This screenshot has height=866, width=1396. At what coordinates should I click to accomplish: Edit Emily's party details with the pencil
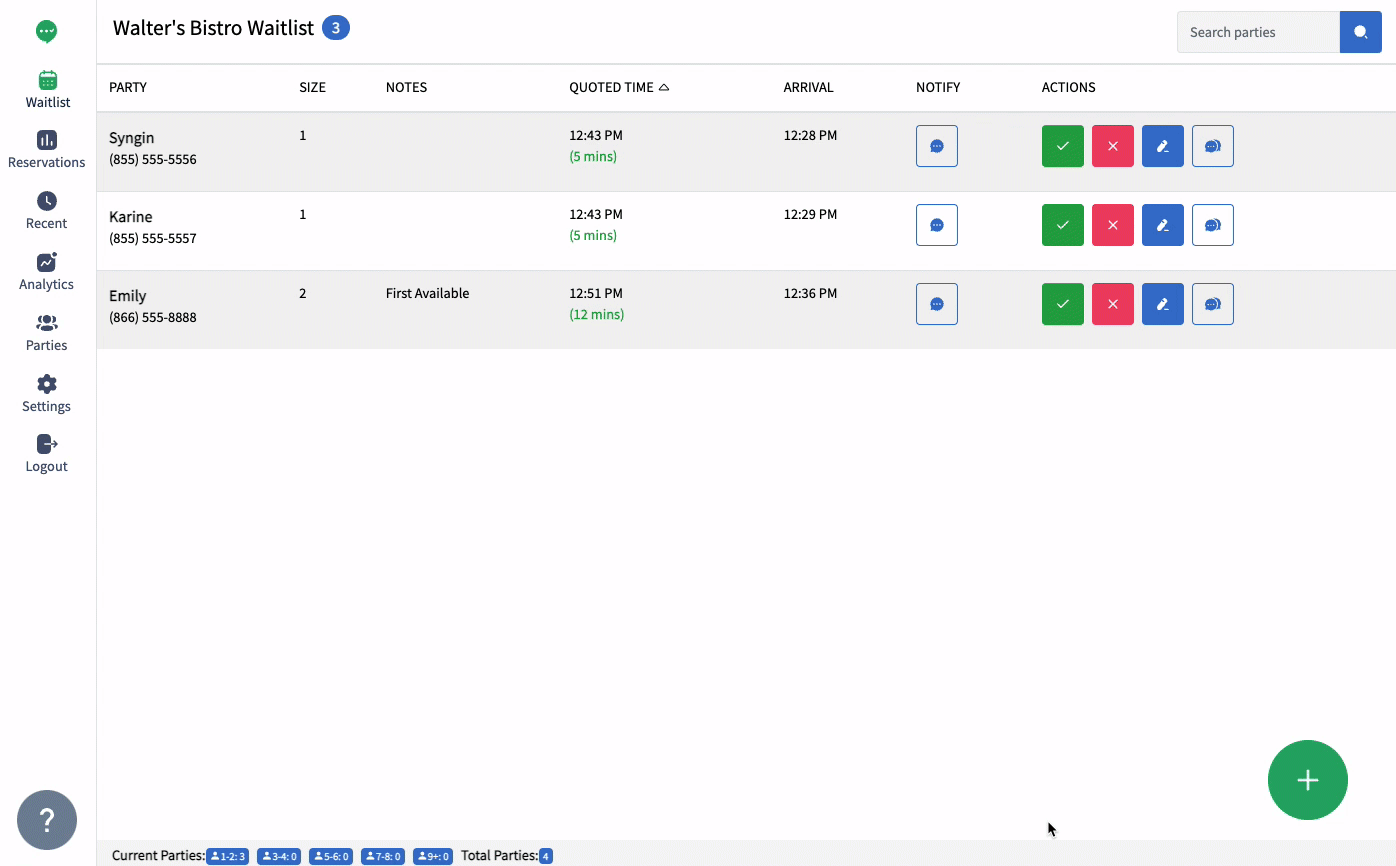pos(1162,303)
